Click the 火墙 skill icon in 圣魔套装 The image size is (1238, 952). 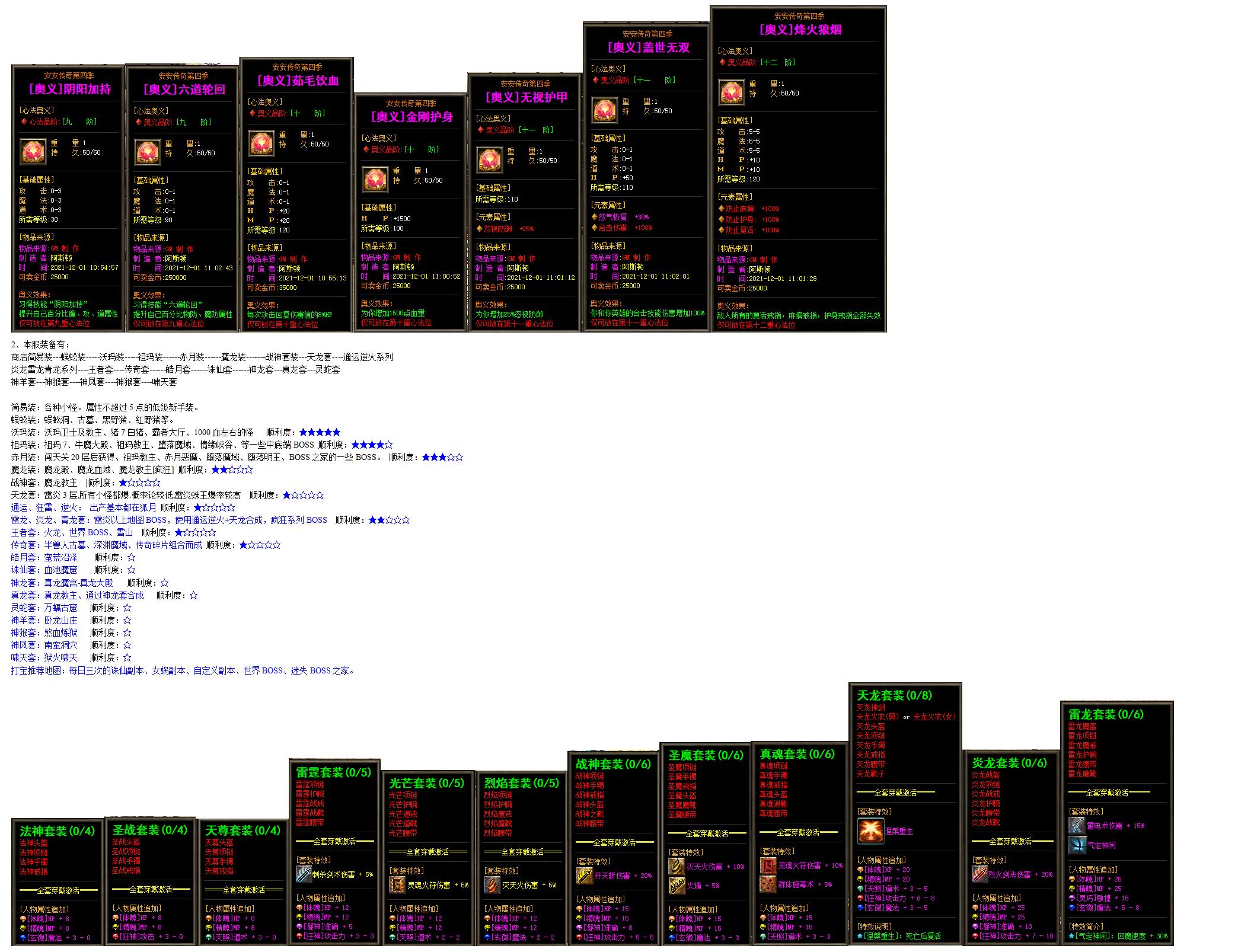point(677,886)
